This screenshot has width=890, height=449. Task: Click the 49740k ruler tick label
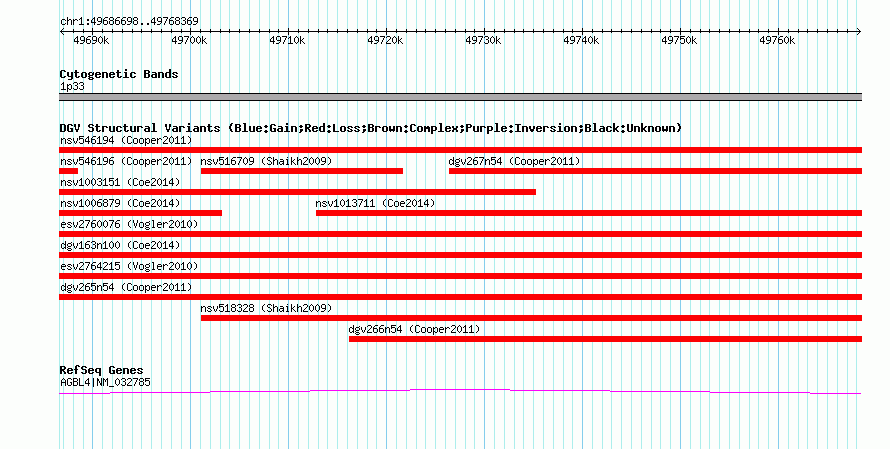tap(581, 40)
